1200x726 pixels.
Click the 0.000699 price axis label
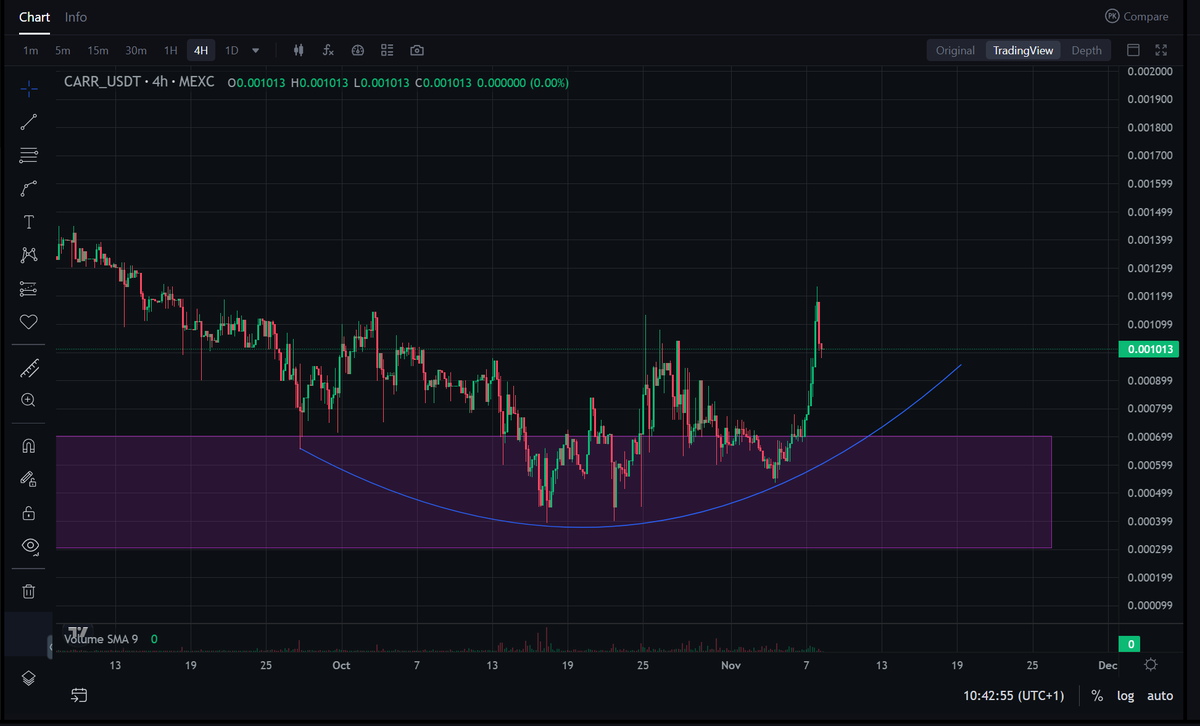1149,437
